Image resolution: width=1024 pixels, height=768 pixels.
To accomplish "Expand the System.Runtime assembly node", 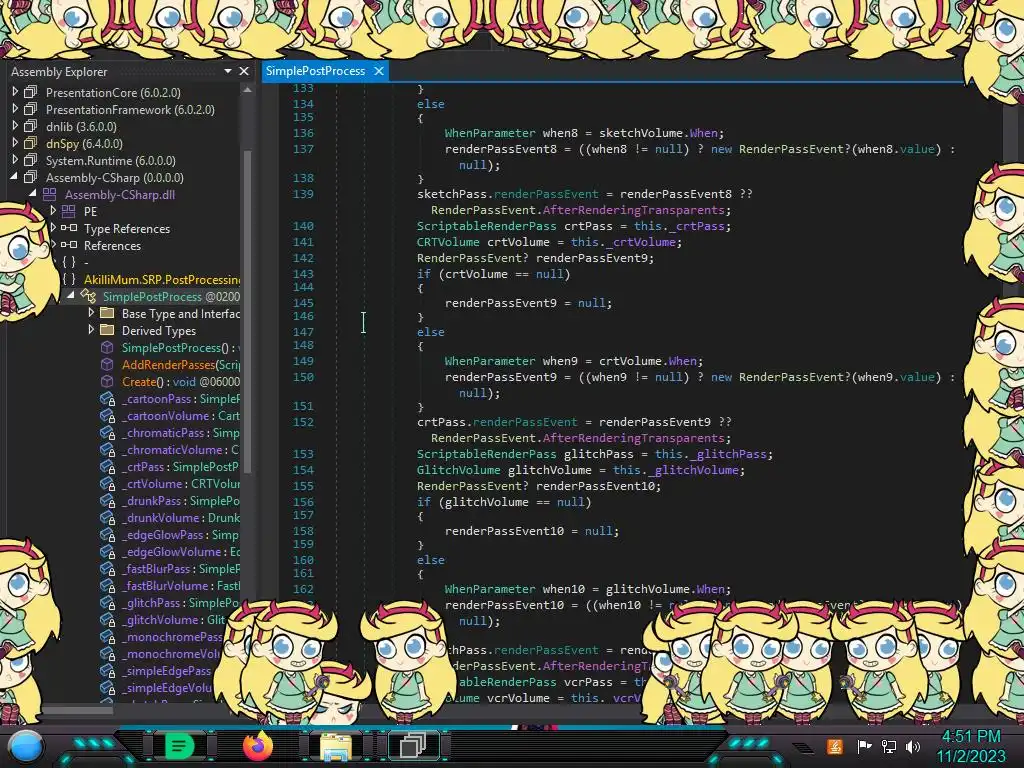I will coord(15,160).
